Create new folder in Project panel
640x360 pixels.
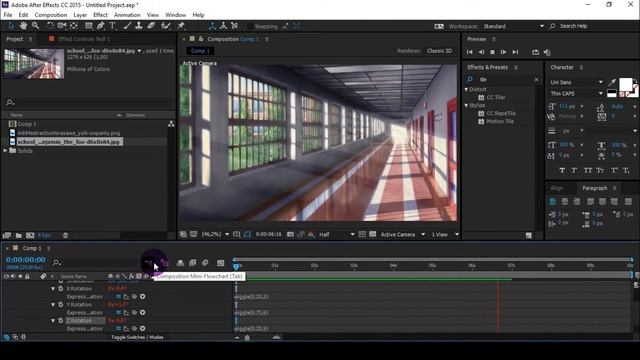tap(19, 236)
